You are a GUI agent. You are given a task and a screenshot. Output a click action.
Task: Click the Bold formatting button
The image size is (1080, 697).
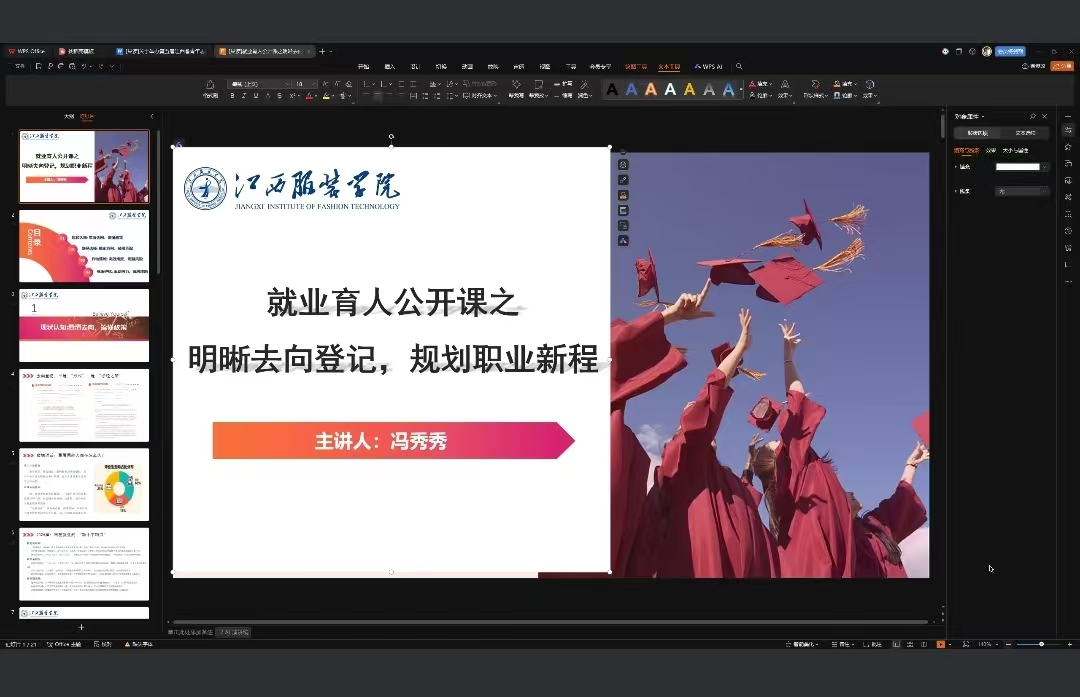pos(234,96)
